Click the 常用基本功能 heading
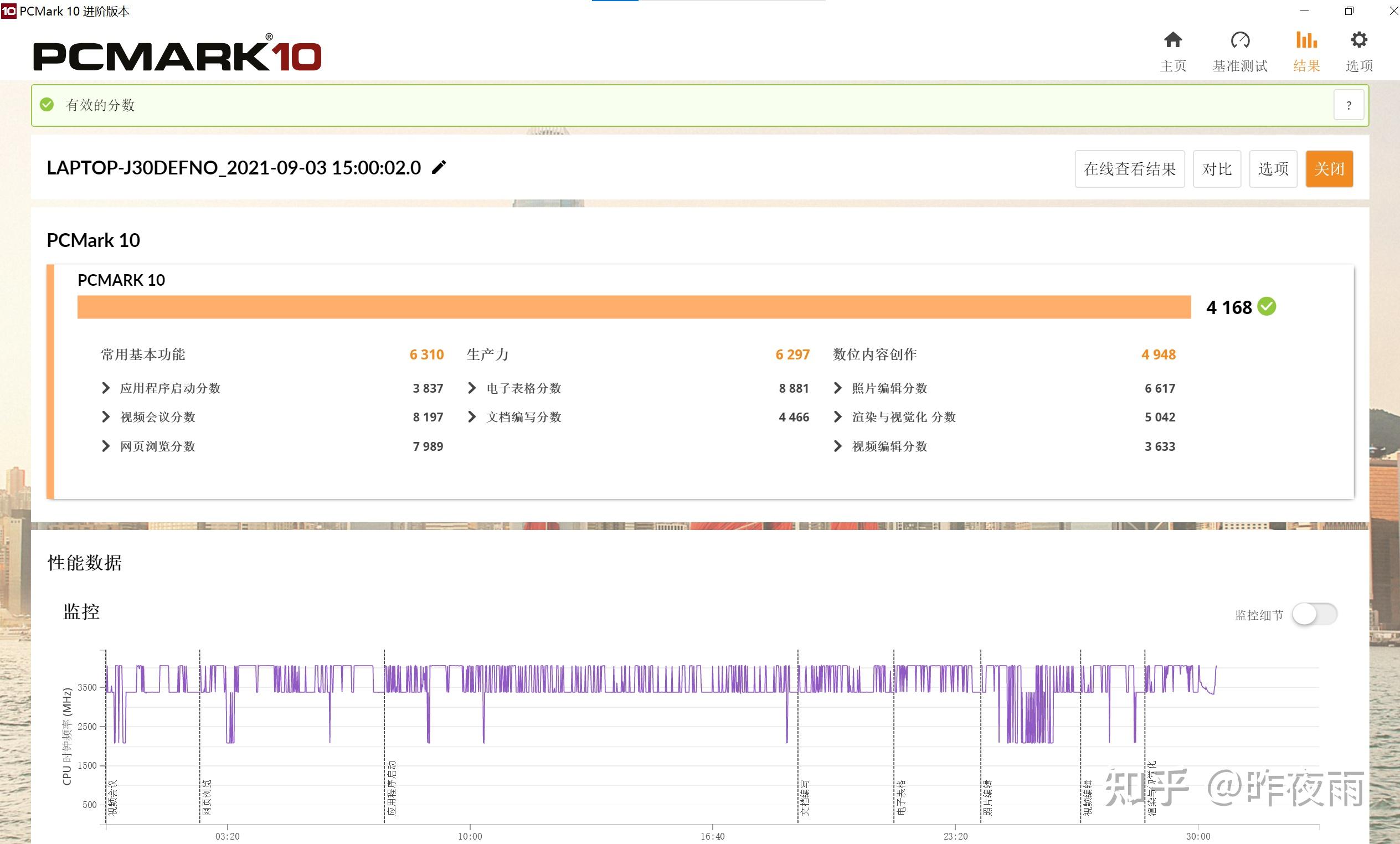Viewport: 1400px width, 844px height. point(143,354)
